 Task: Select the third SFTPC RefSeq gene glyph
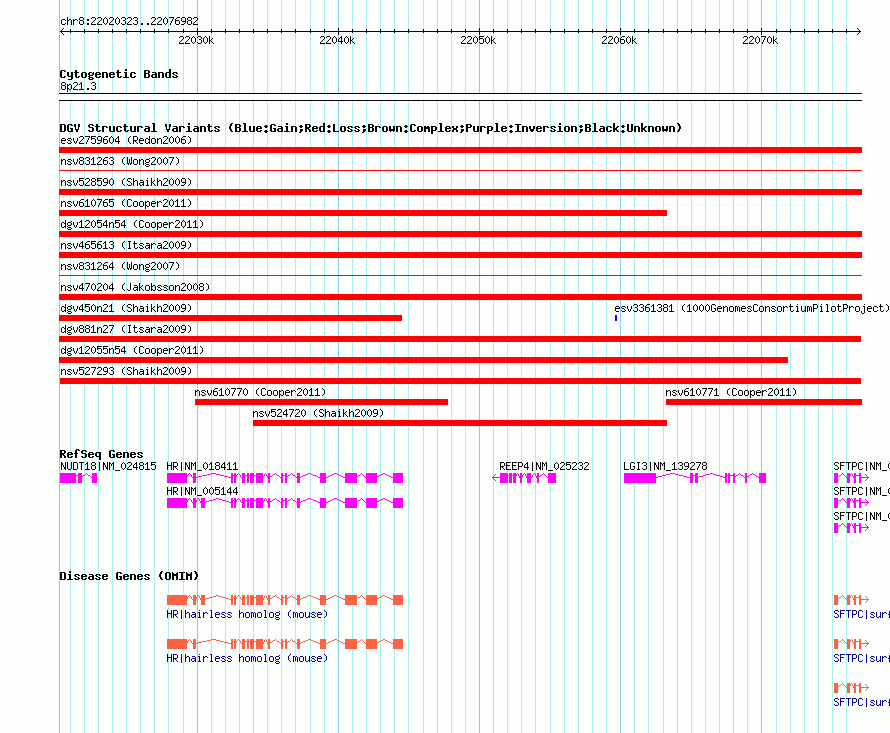pyautogui.click(x=851, y=528)
